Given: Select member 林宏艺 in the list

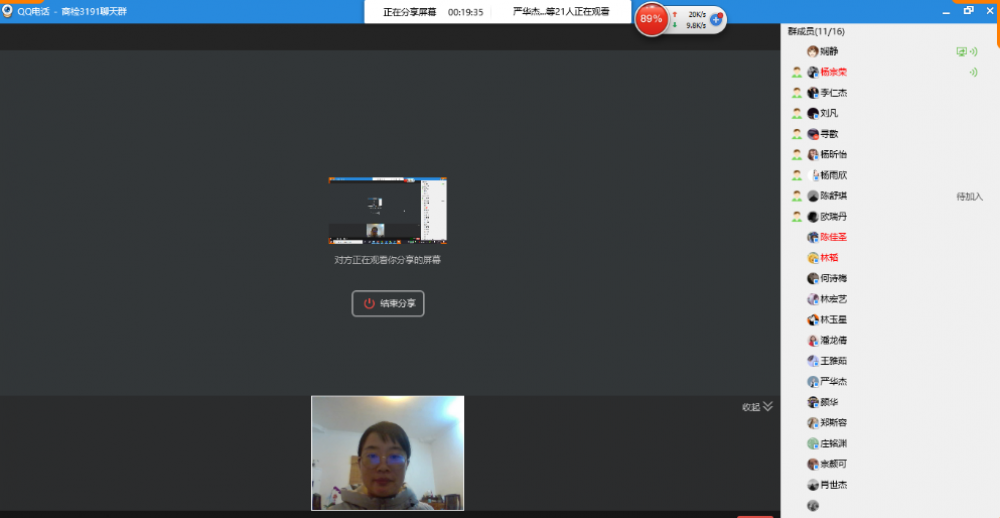Looking at the screenshot, I should tap(834, 299).
